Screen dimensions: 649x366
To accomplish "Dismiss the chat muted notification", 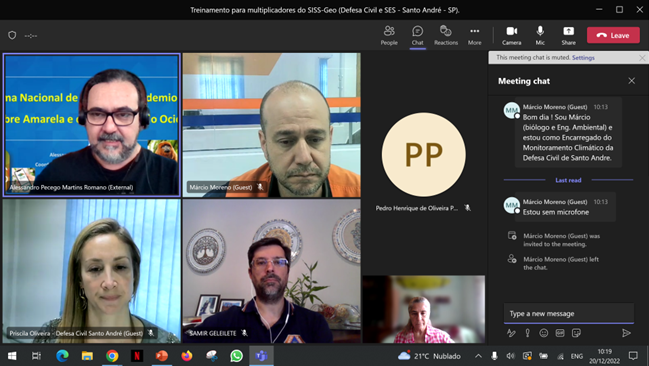I will (642, 58).
